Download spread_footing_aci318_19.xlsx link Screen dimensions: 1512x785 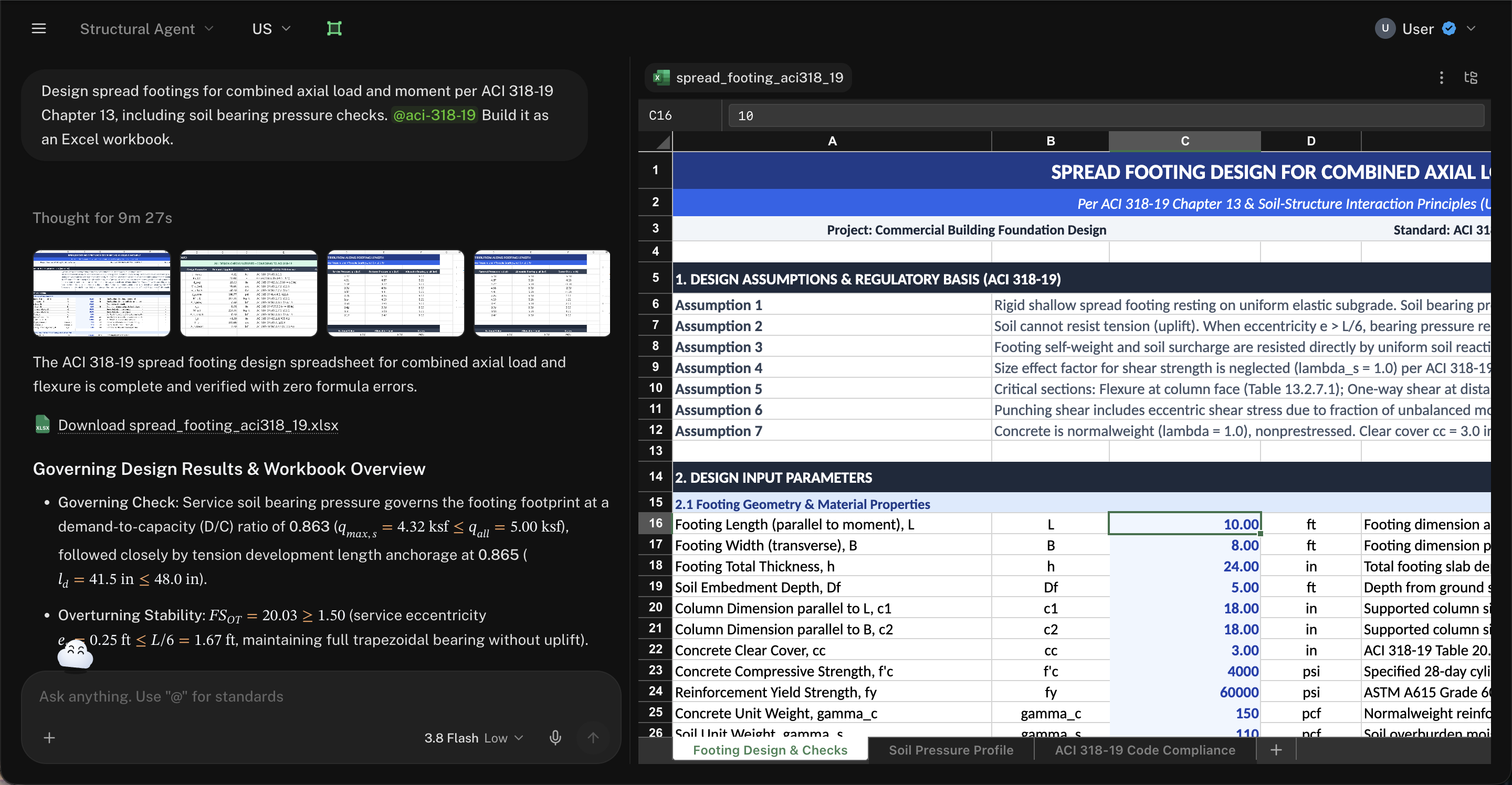[x=198, y=425]
